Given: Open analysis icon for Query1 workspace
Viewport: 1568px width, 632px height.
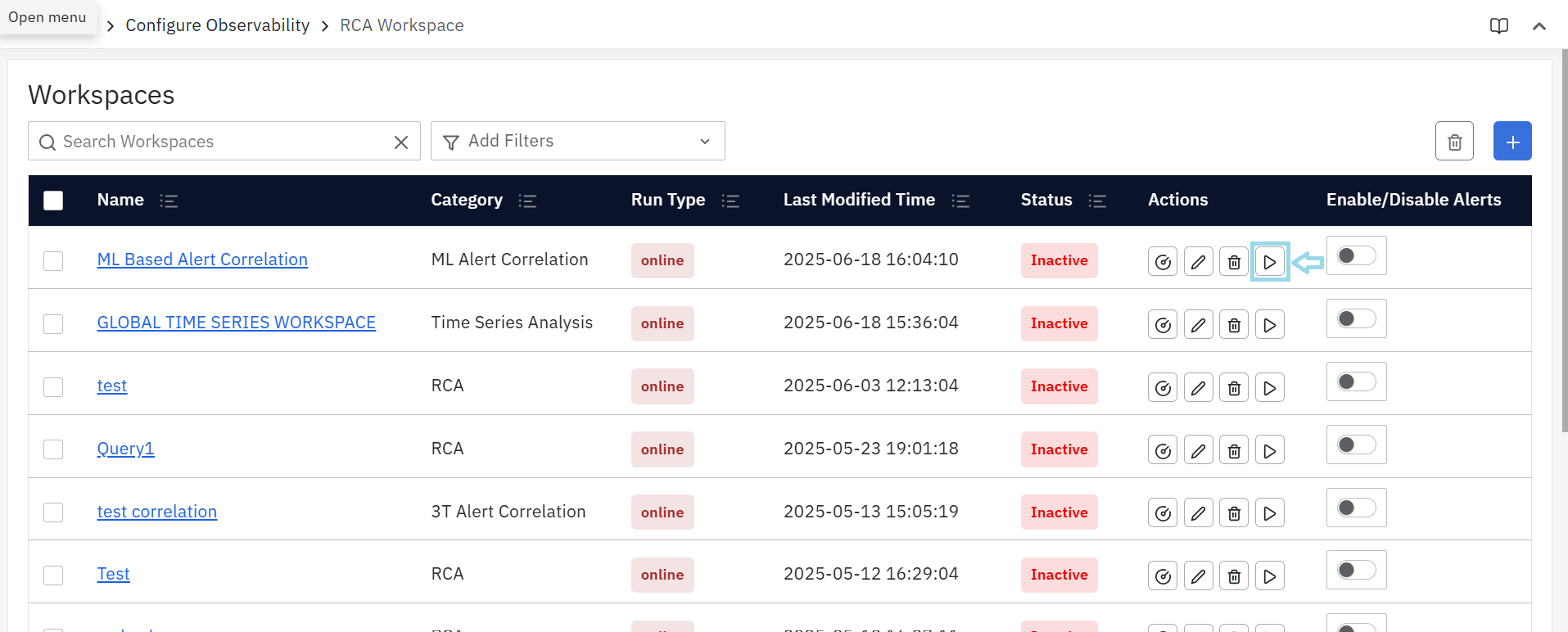Looking at the screenshot, I should [x=1162, y=450].
